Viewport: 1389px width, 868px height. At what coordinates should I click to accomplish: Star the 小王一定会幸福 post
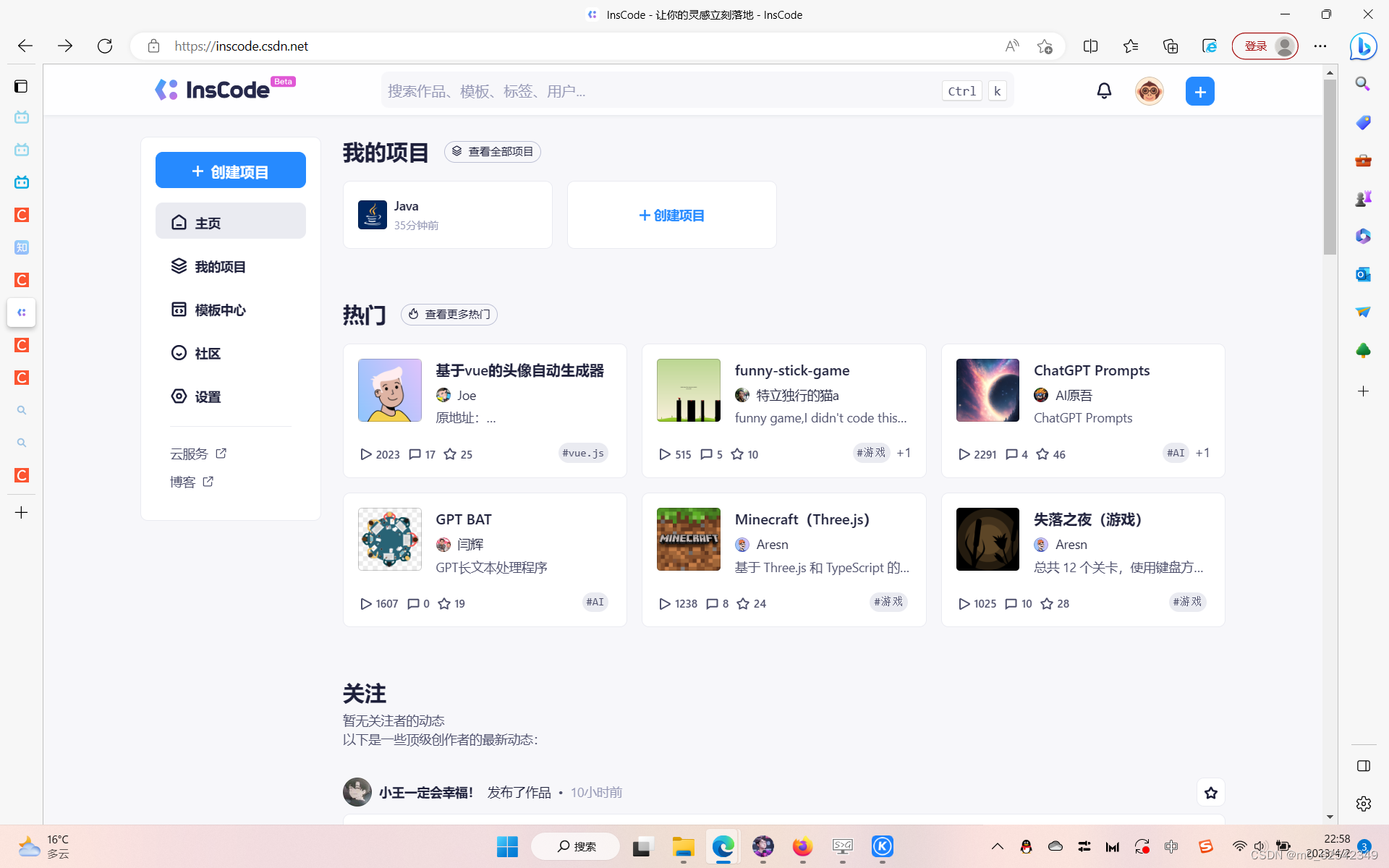[1210, 793]
